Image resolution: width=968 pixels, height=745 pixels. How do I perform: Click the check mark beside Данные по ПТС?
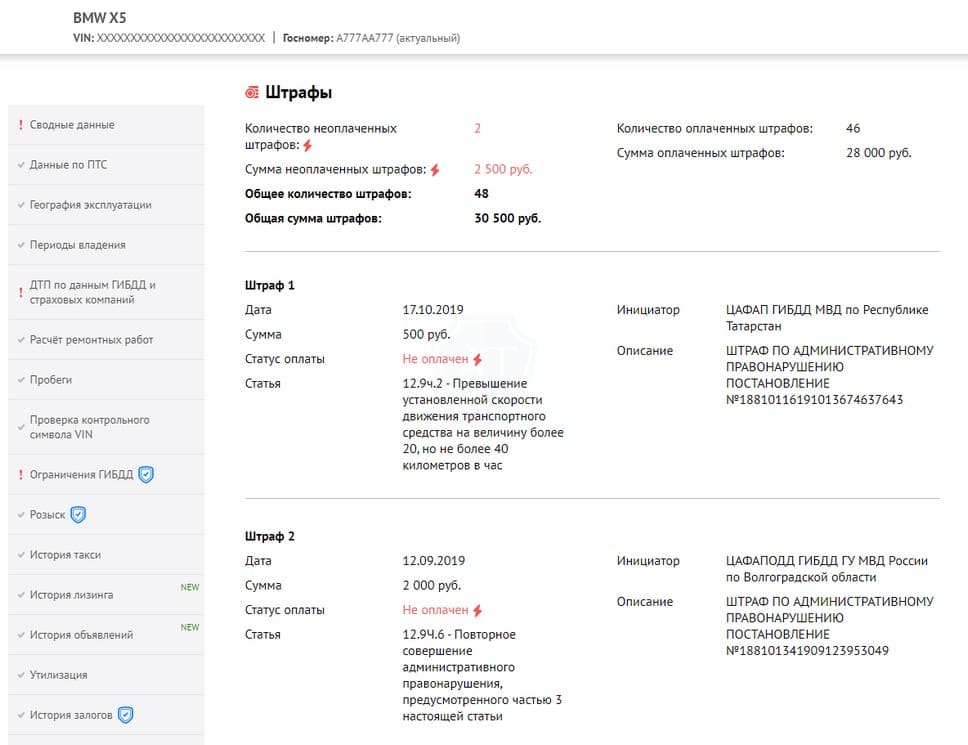[x=21, y=165]
